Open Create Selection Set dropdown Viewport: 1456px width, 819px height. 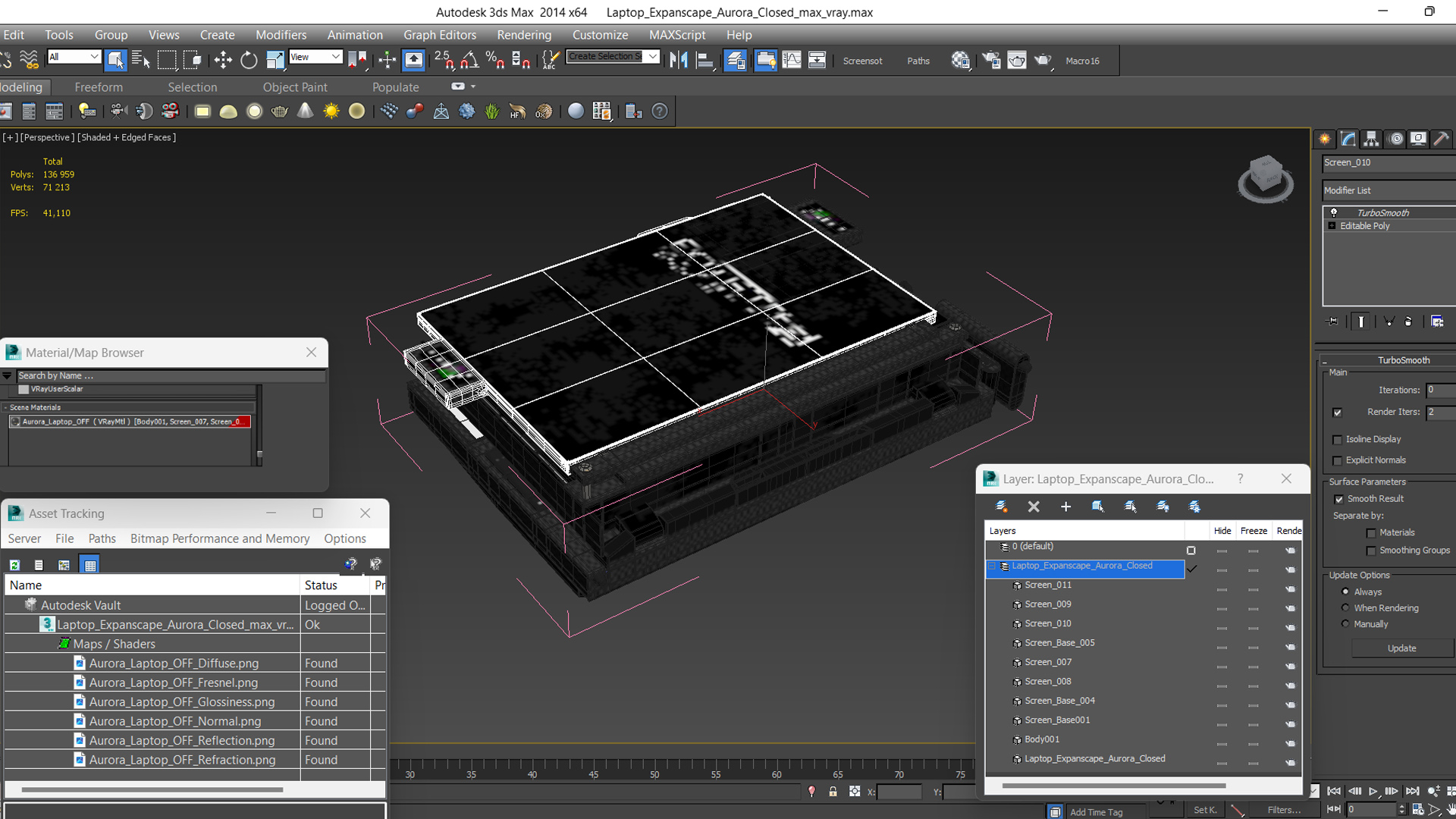click(x=613, y=57)
